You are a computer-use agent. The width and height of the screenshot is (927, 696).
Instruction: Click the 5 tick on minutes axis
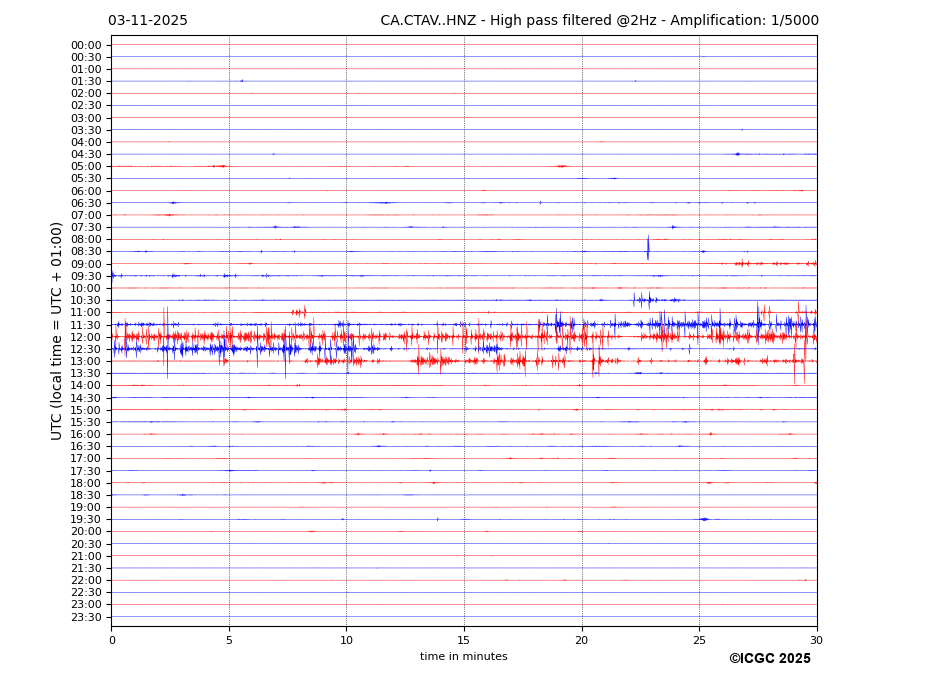pyautogui.click(x=229, y=640)
